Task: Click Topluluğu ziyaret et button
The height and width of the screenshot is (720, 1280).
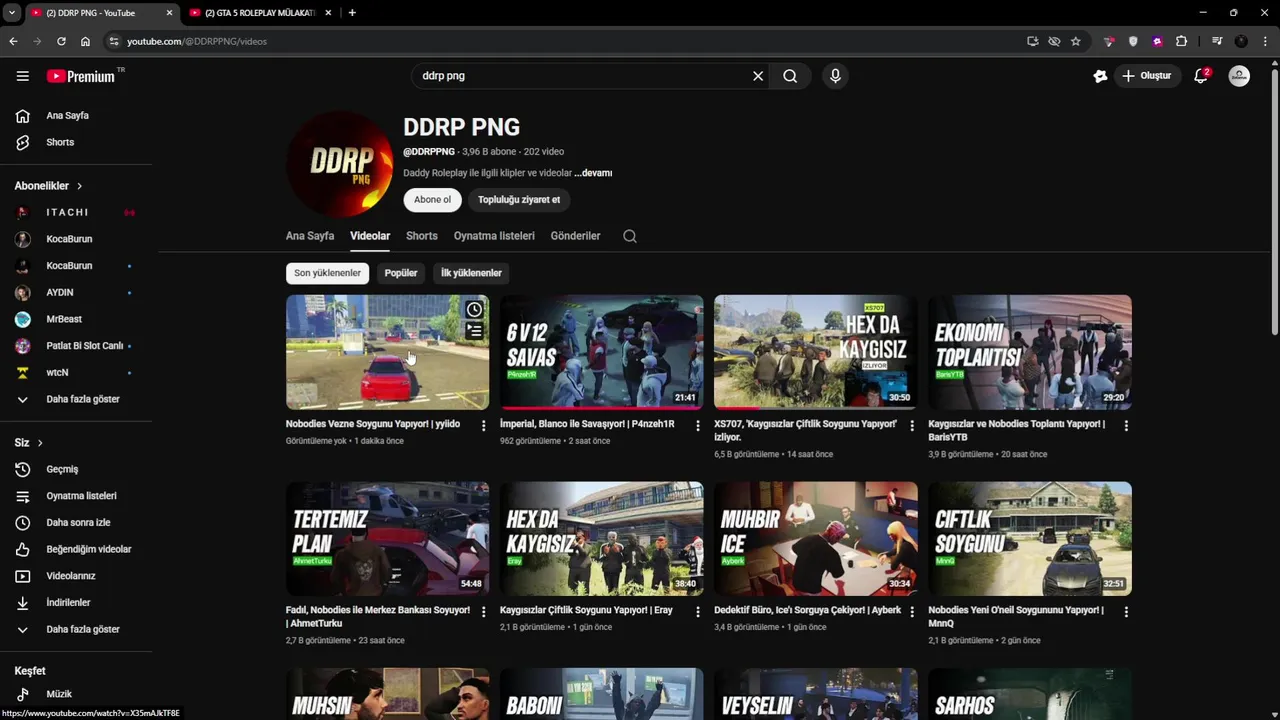Action: 519,200
